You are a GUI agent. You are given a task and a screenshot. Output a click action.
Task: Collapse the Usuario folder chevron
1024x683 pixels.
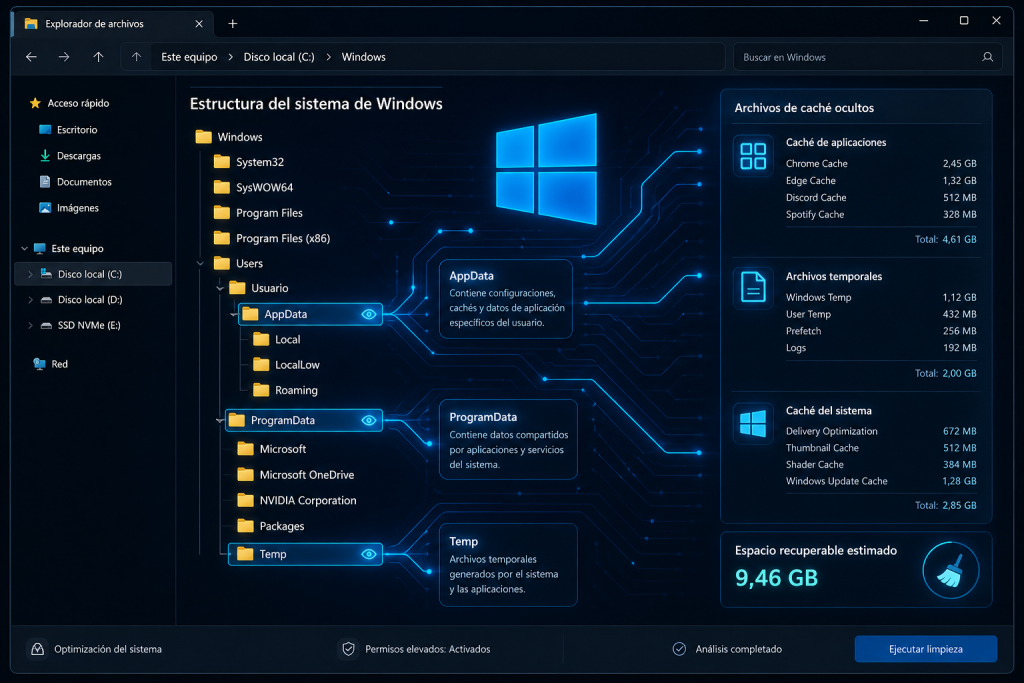[x=220, y=288]
